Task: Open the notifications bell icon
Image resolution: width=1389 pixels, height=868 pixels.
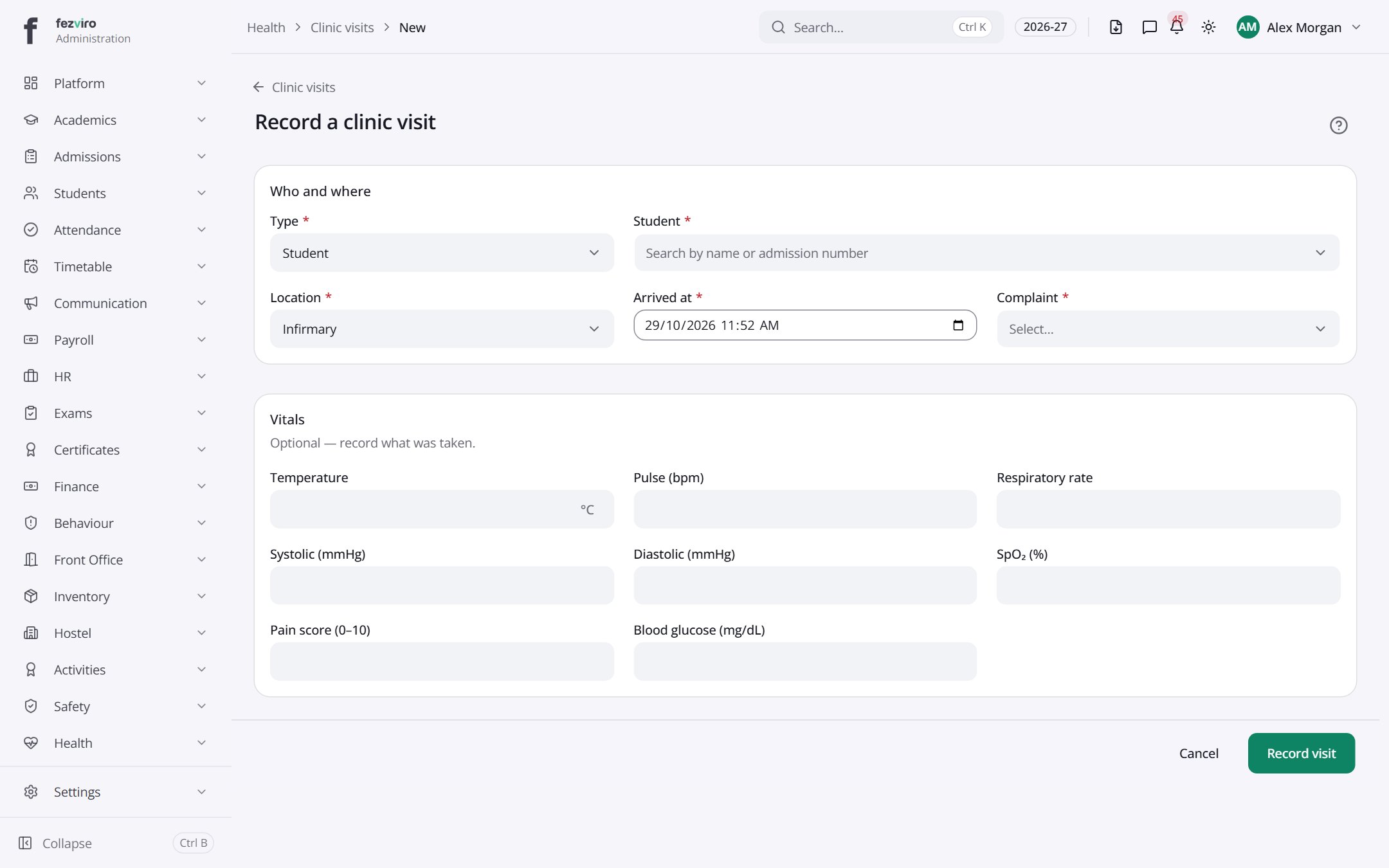Action: pos(1177,27)
